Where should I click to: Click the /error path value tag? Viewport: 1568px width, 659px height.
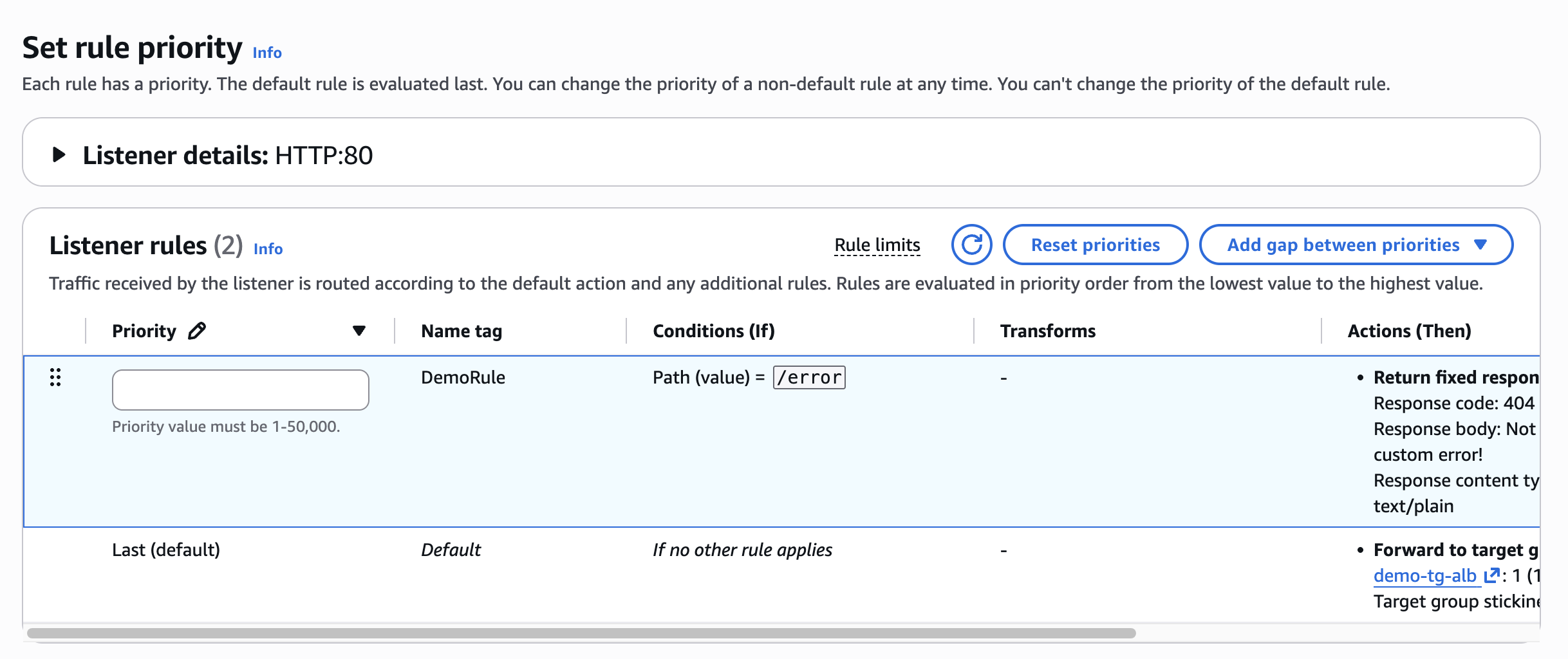809,377
